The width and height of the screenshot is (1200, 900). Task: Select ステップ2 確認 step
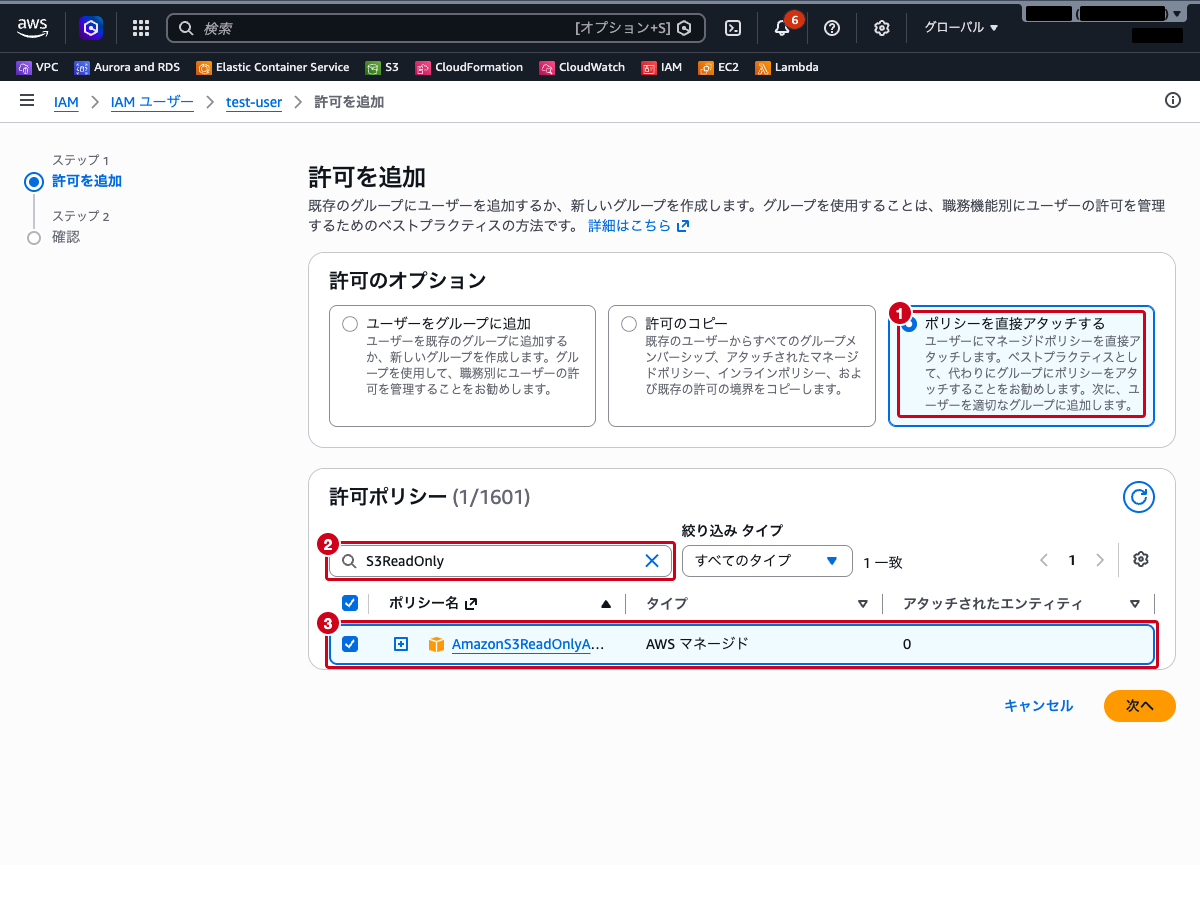[66, 237]
